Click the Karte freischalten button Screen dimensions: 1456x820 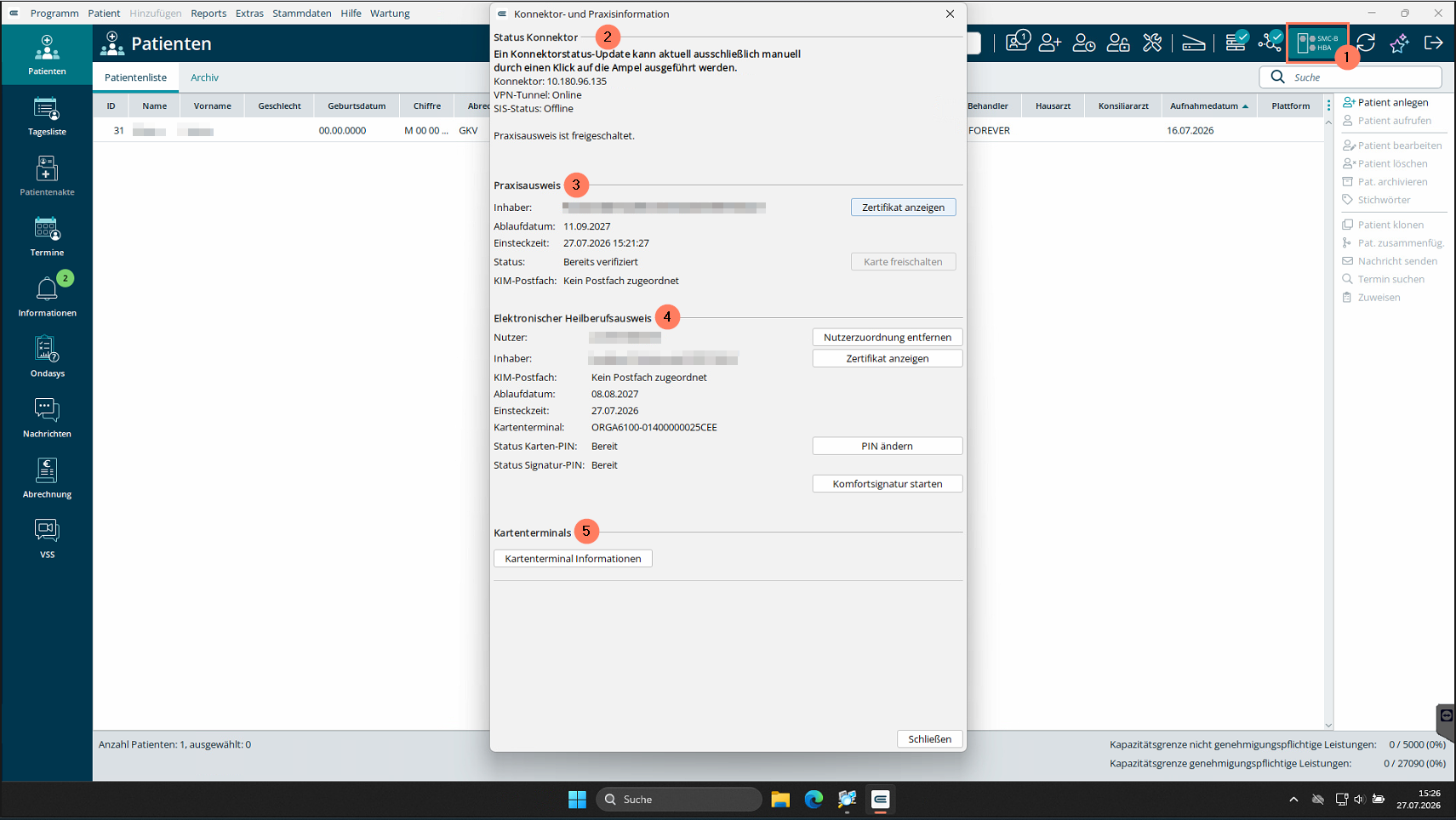point(903,262)
